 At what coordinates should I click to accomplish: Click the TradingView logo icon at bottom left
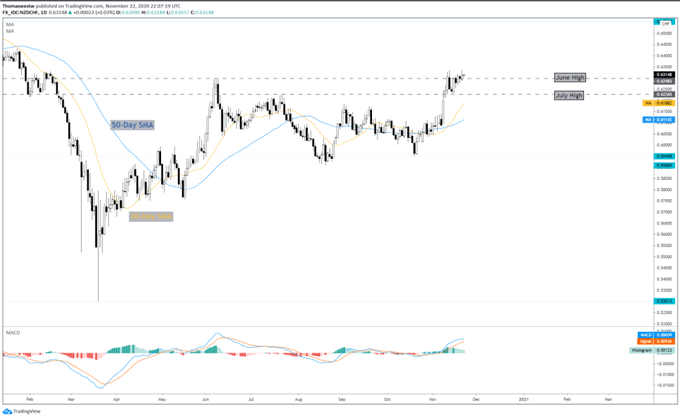pos(7,411)
